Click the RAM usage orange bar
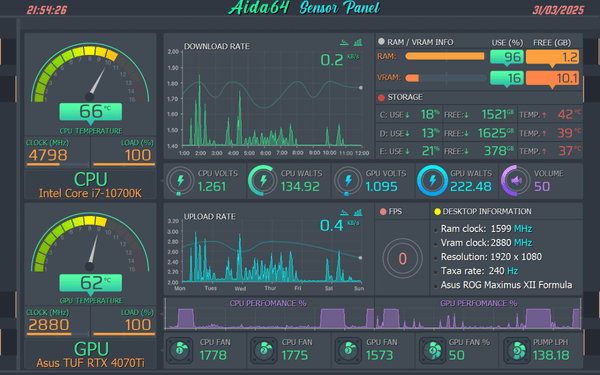Viewport: 600px width, 375px height. 445,56
